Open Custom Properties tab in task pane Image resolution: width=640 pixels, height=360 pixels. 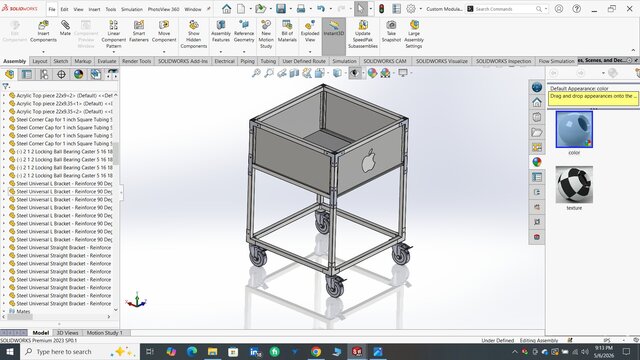[537, 177]
